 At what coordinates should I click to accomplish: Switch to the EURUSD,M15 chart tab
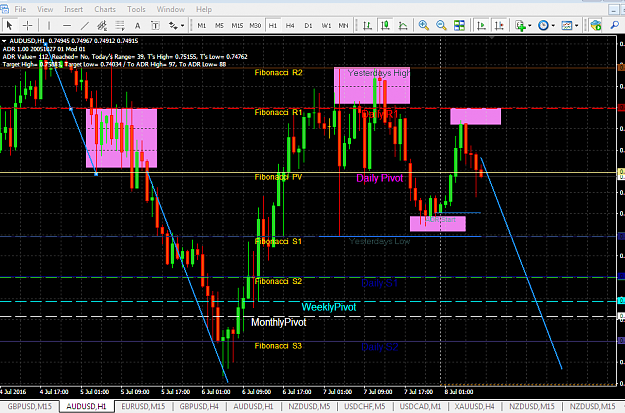143,407
